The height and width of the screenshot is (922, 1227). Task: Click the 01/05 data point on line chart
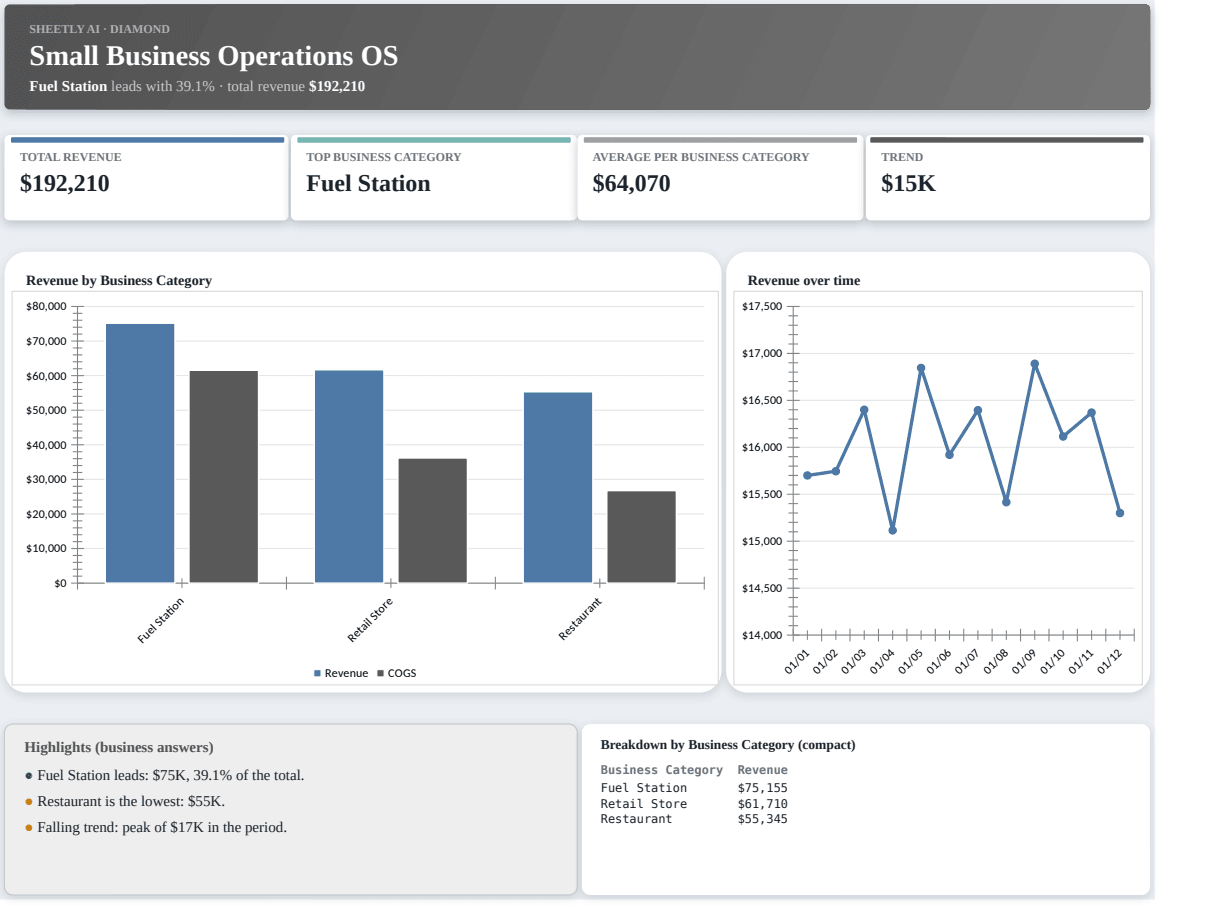click(x=921, y=368)
